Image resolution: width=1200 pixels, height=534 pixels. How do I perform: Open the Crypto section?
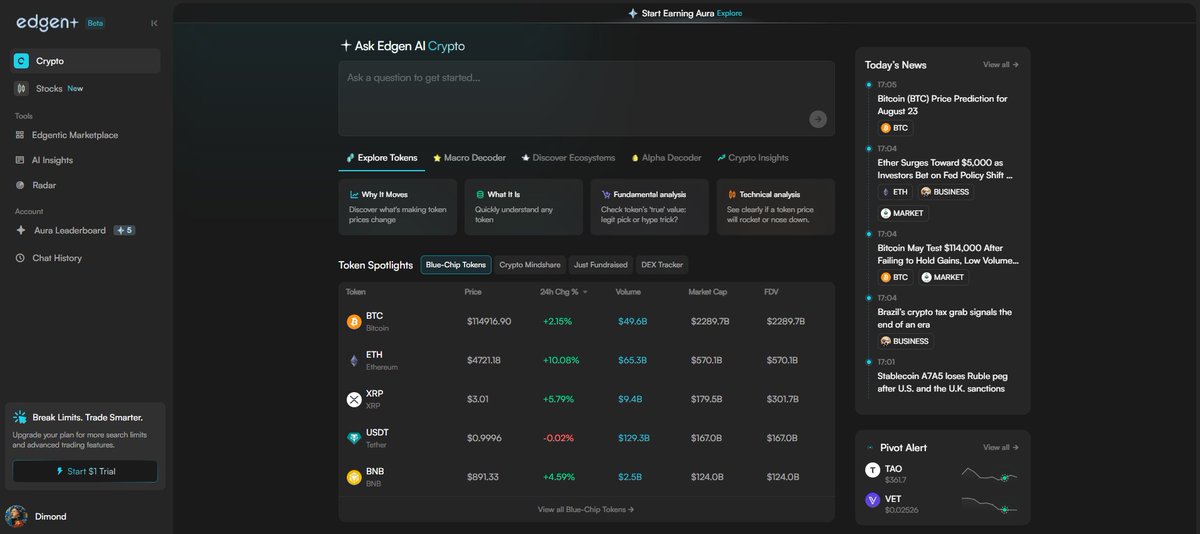(84, 61)
